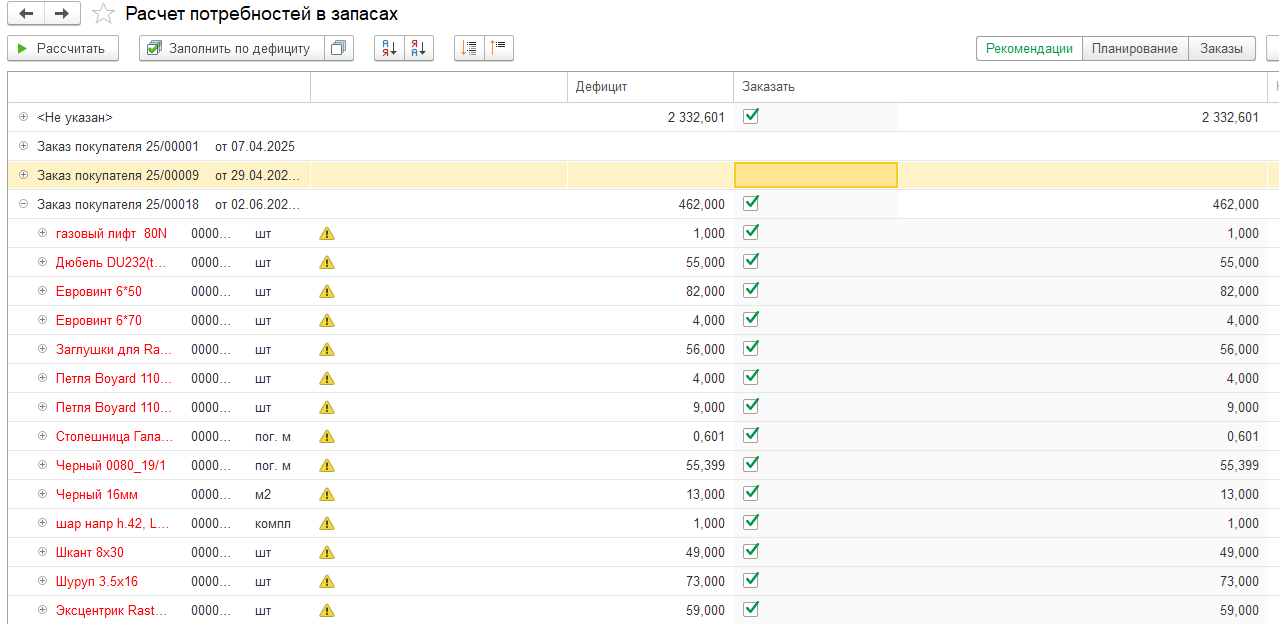1279x639 pixels.
Task: Sort list ascending А-Я
Action: [389, 48]
